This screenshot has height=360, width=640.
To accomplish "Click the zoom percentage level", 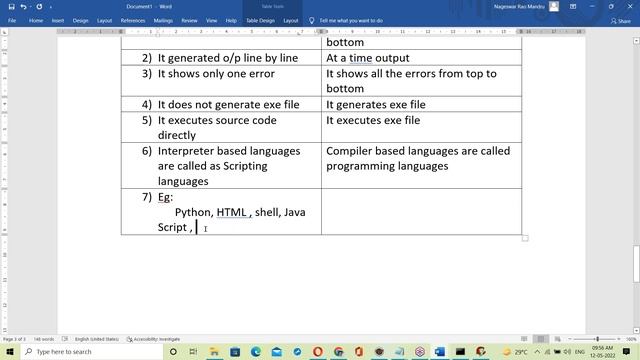I will (631, 339).
